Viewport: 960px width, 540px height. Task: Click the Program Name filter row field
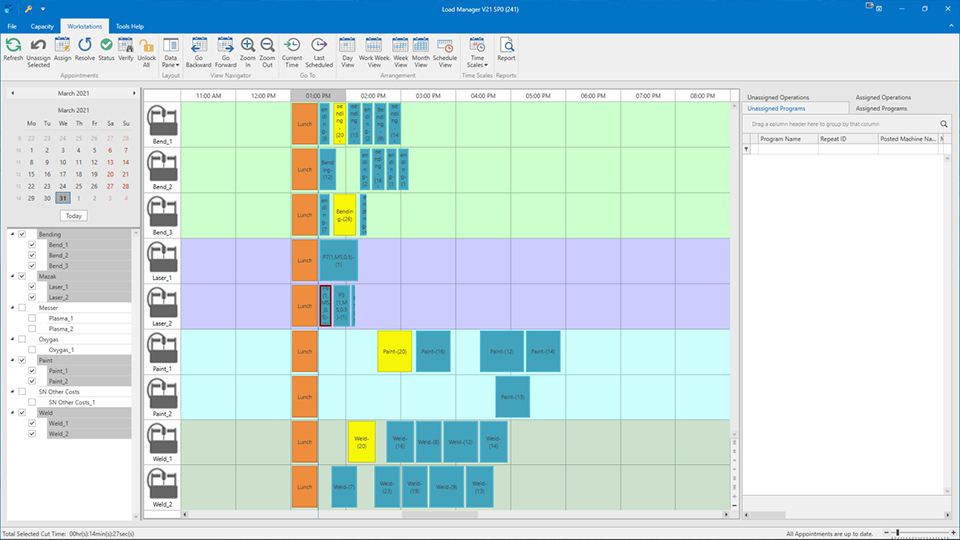click(787, 149)
